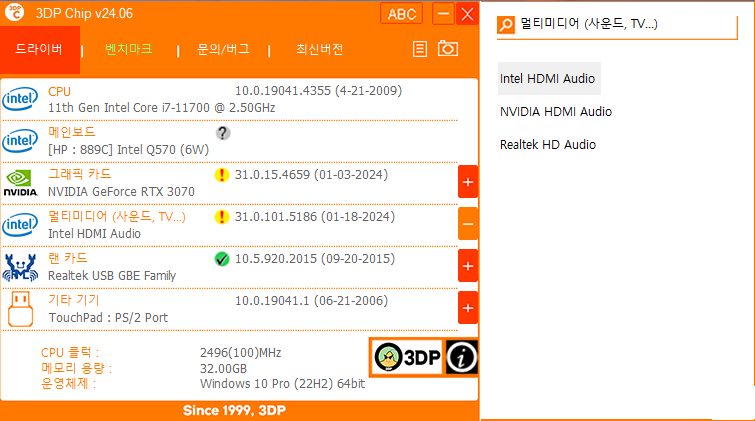Open the ABC language button
755x421 pixels.
coord(402,13)
